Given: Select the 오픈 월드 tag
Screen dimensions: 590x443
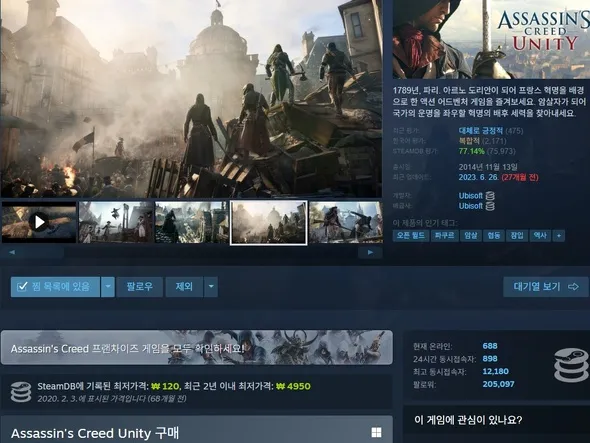Looking at the screenshot, I should [x=411, y=236].
